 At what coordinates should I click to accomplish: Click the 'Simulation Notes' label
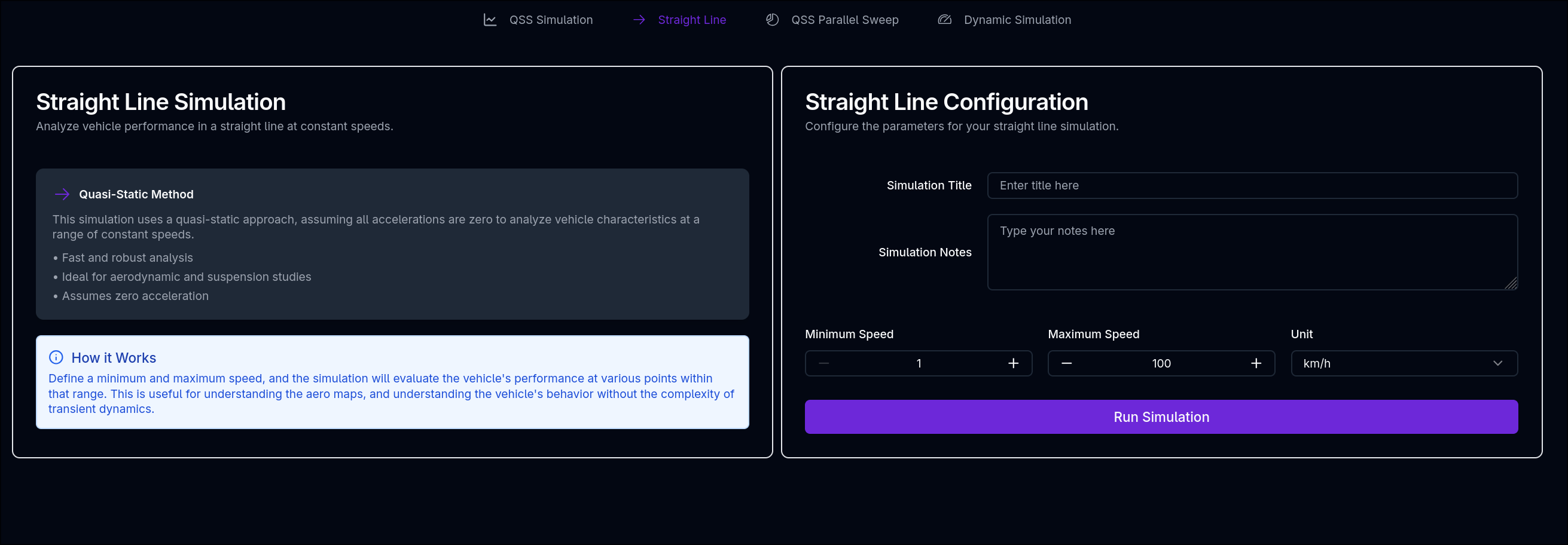pos(925,252)
